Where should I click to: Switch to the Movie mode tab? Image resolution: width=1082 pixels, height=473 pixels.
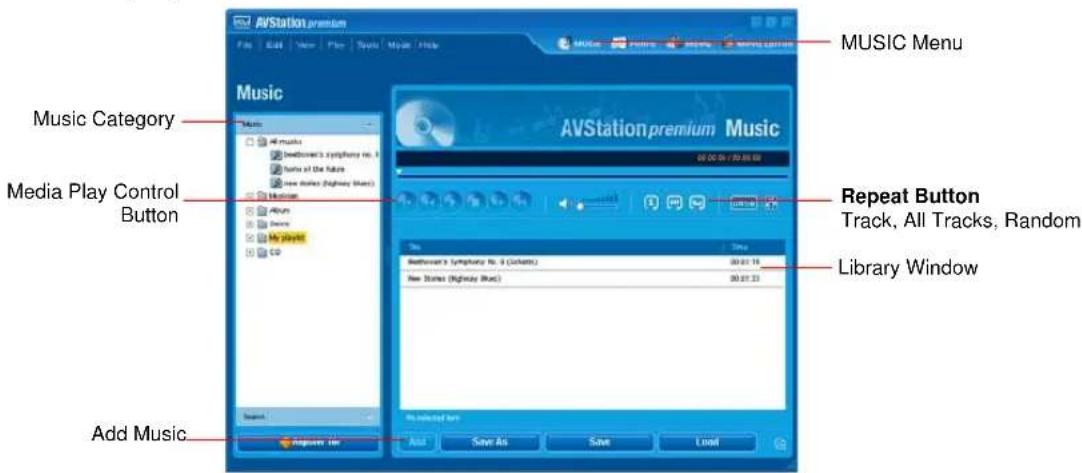coord(688,44)
